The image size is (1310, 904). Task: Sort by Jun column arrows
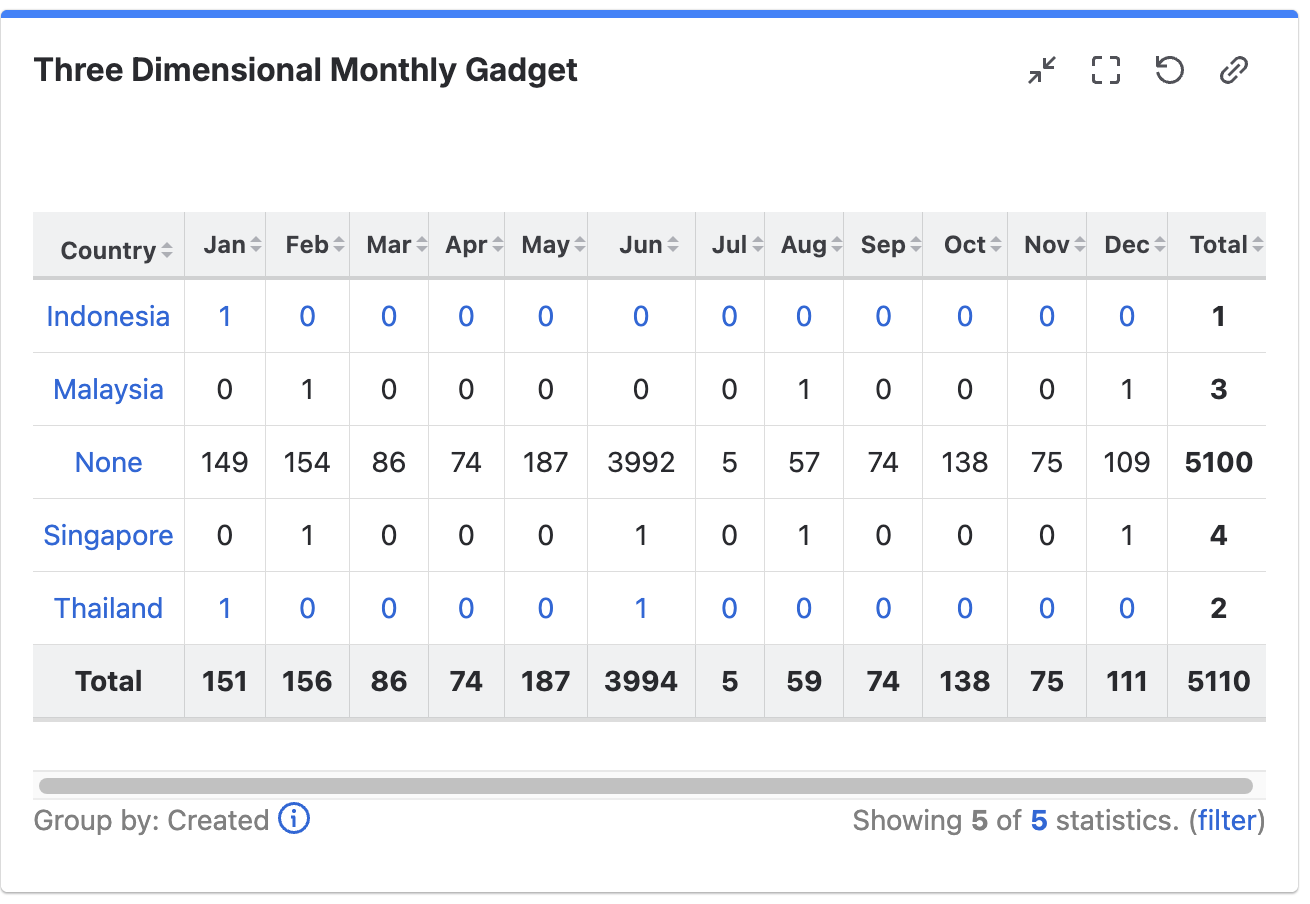[x=673, y=245]
